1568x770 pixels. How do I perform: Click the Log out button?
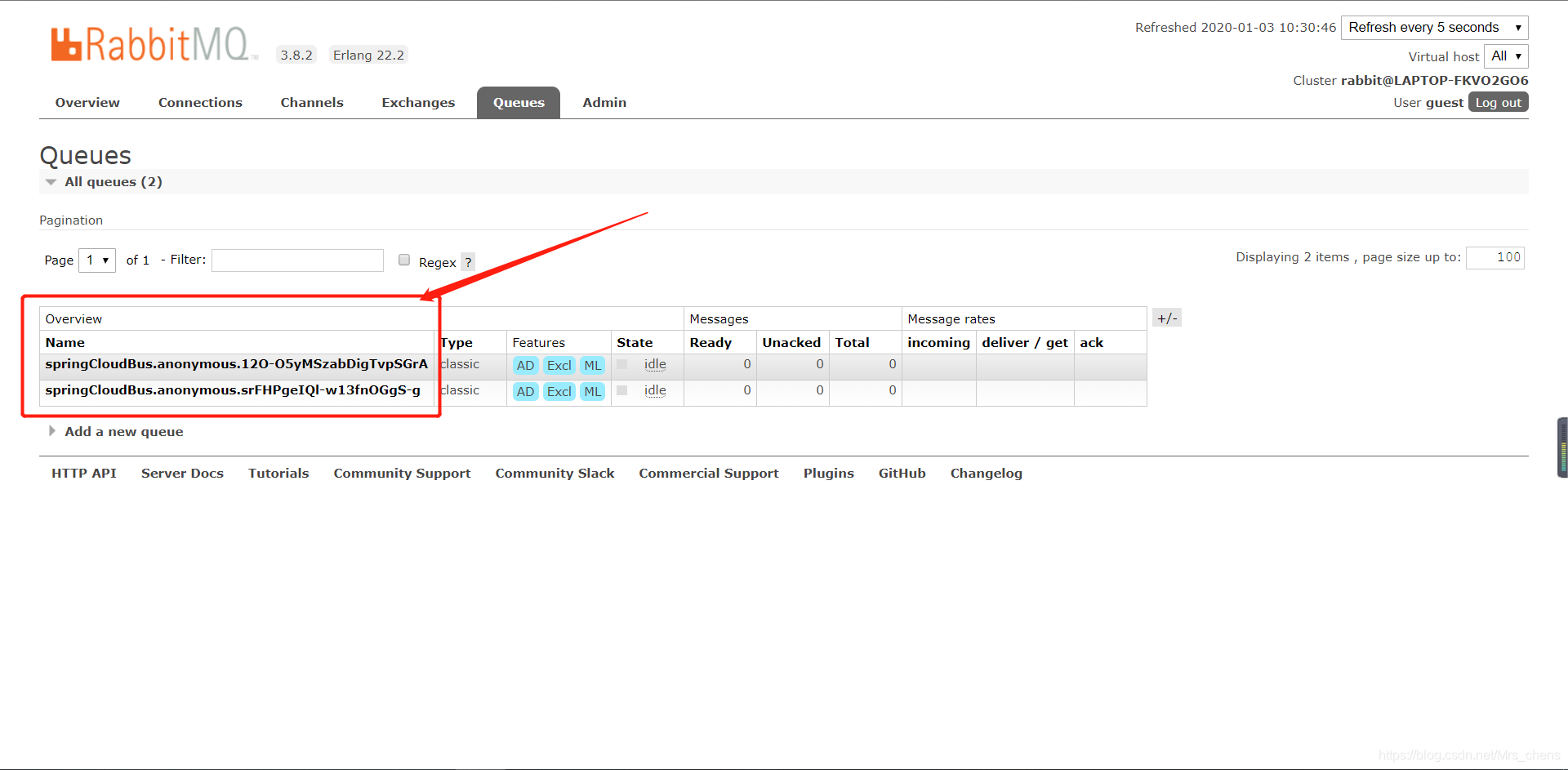tap(1499, 102)
